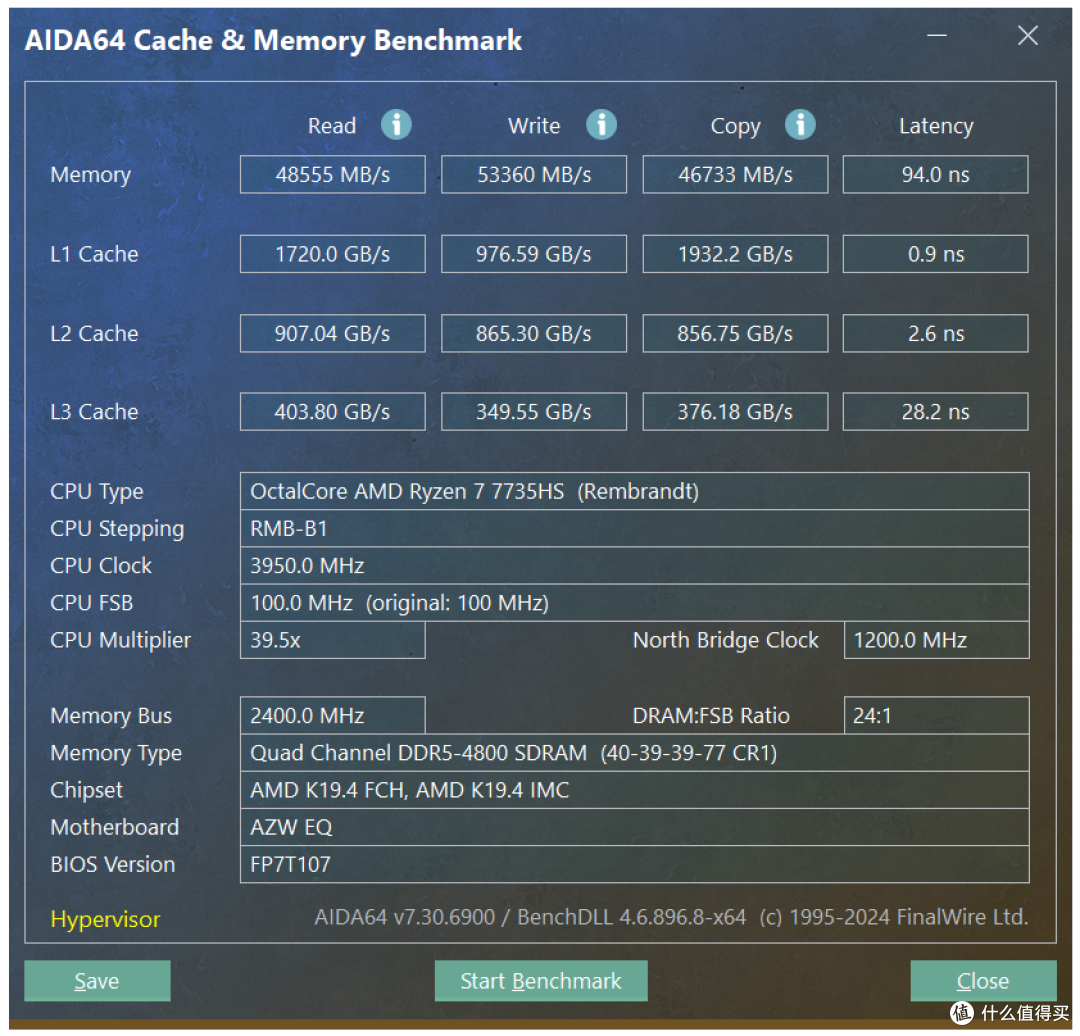Click the CPU Stepping value RMB-B1

click(634, 528)
